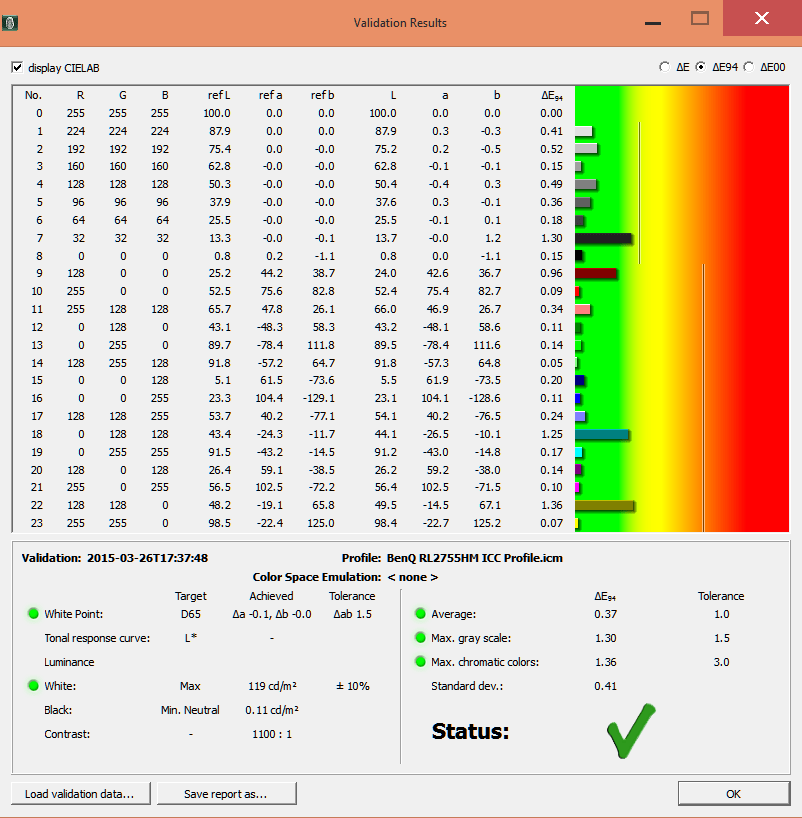The image size is (802, 818).
Task: Click the green indicator beside White luminance
Action: pos(34,686)
